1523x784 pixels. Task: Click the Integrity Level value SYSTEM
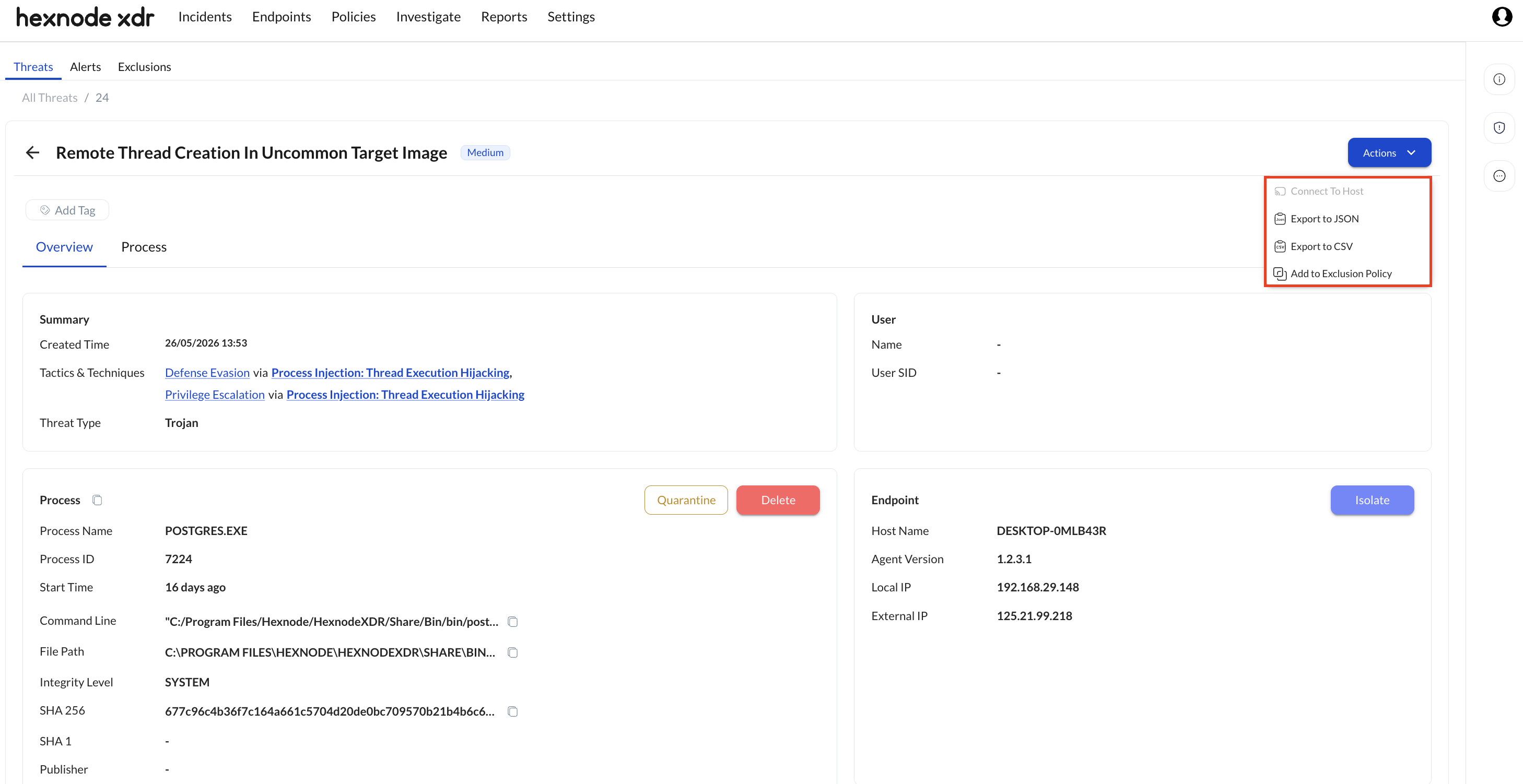pyautogui.click(x=187, y=682)
